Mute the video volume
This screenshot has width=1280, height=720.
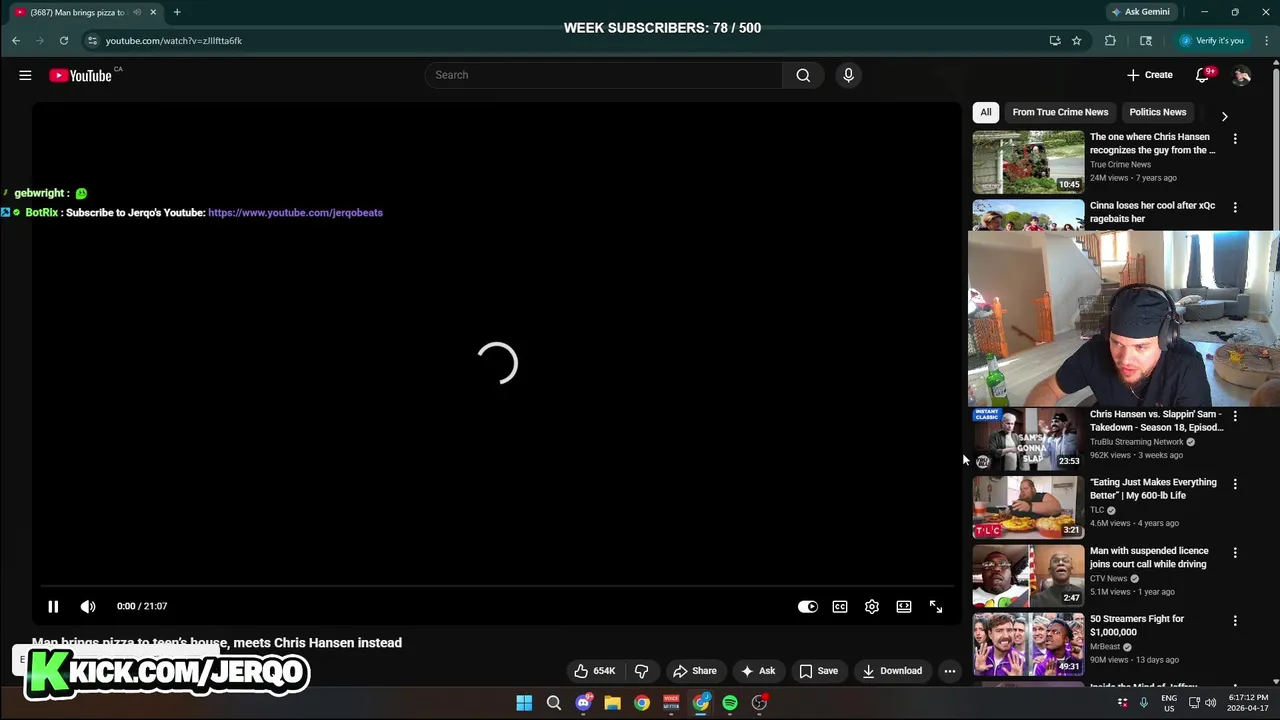[x=88, y=606]
